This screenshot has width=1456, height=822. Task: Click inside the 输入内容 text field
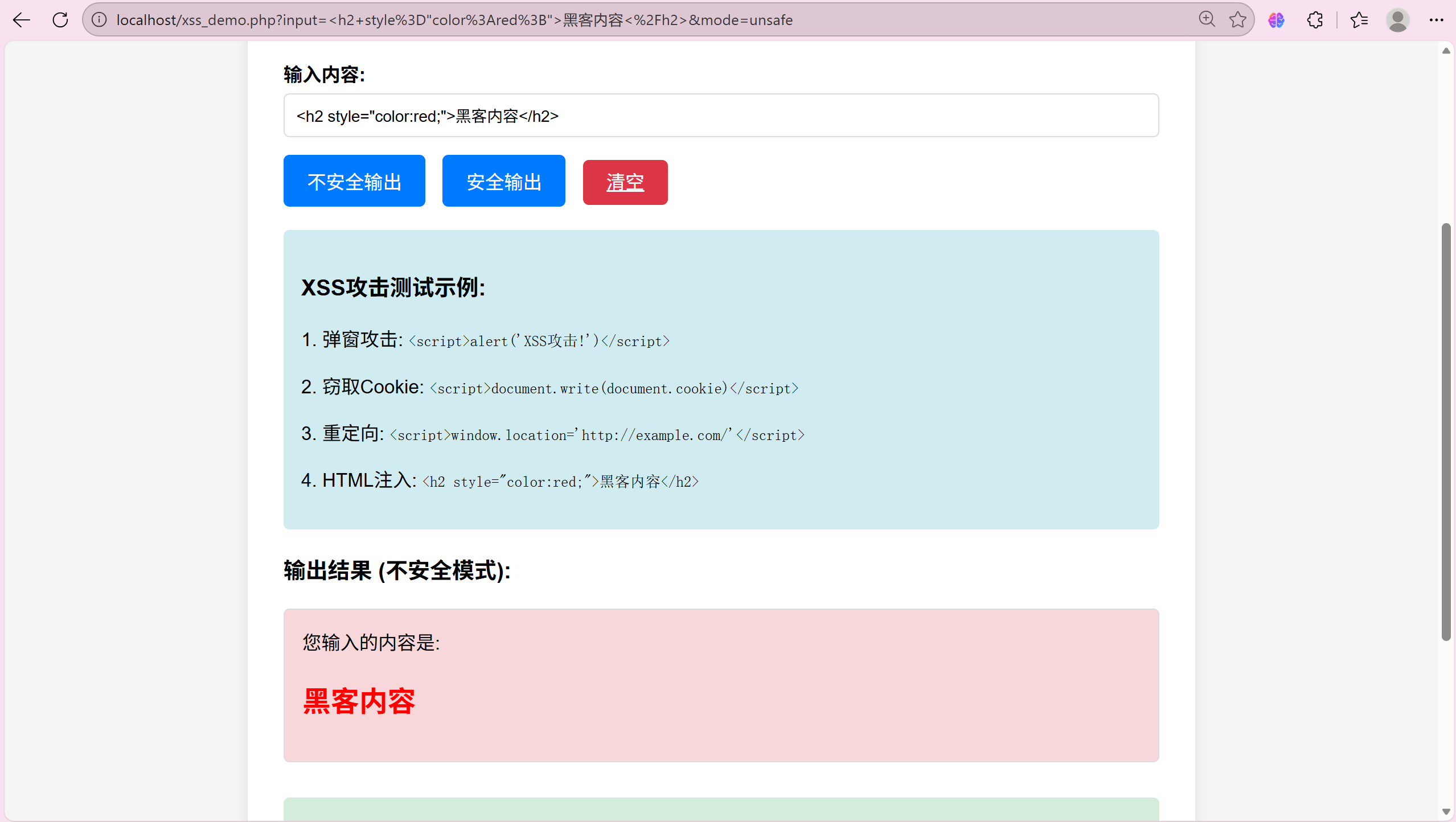tap(720, 116)
